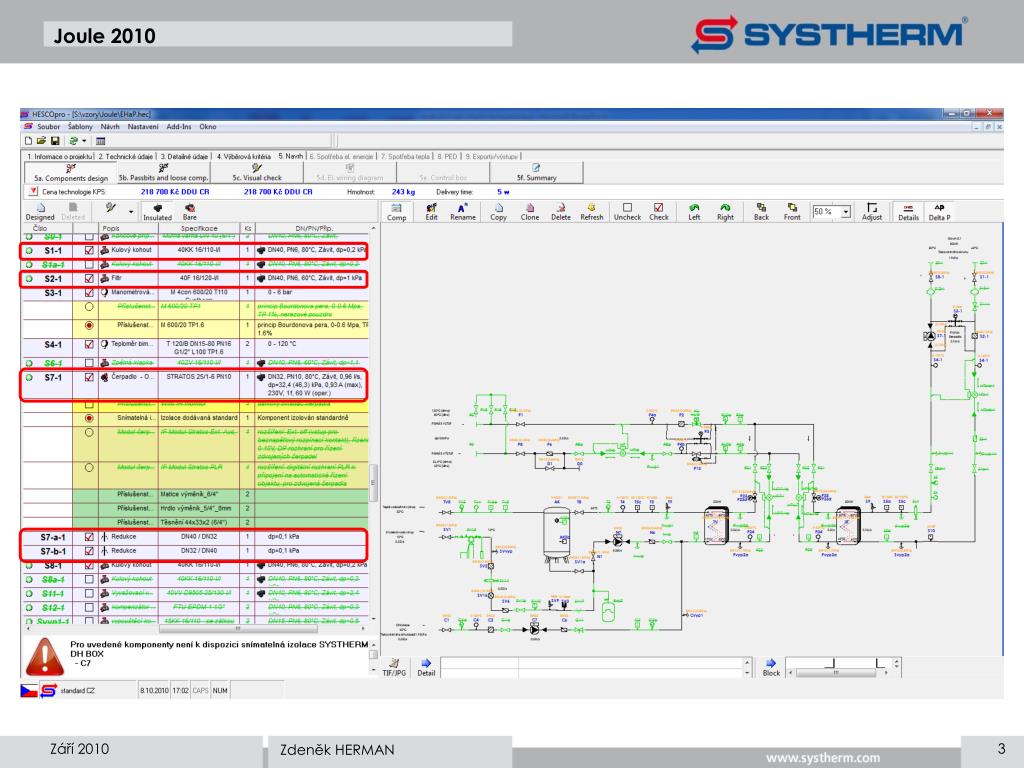Click the Rename tool icon

(x=462, y=212)
